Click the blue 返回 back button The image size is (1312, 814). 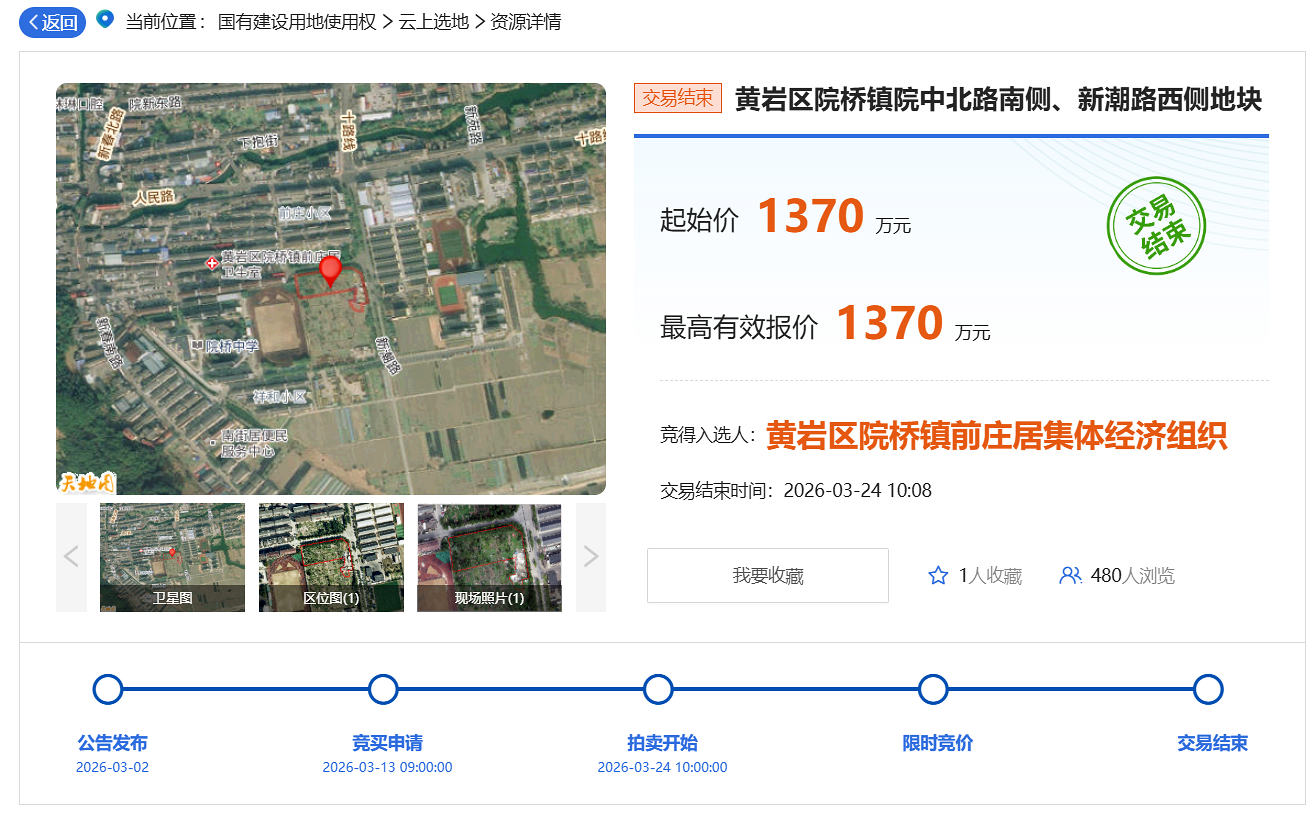click(52, 22)
